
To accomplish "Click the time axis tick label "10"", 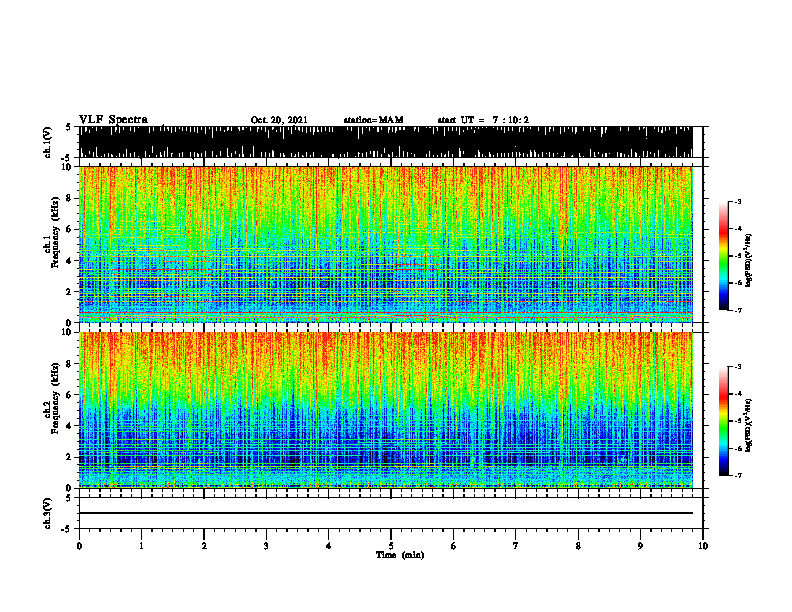I will click(703, 546).
